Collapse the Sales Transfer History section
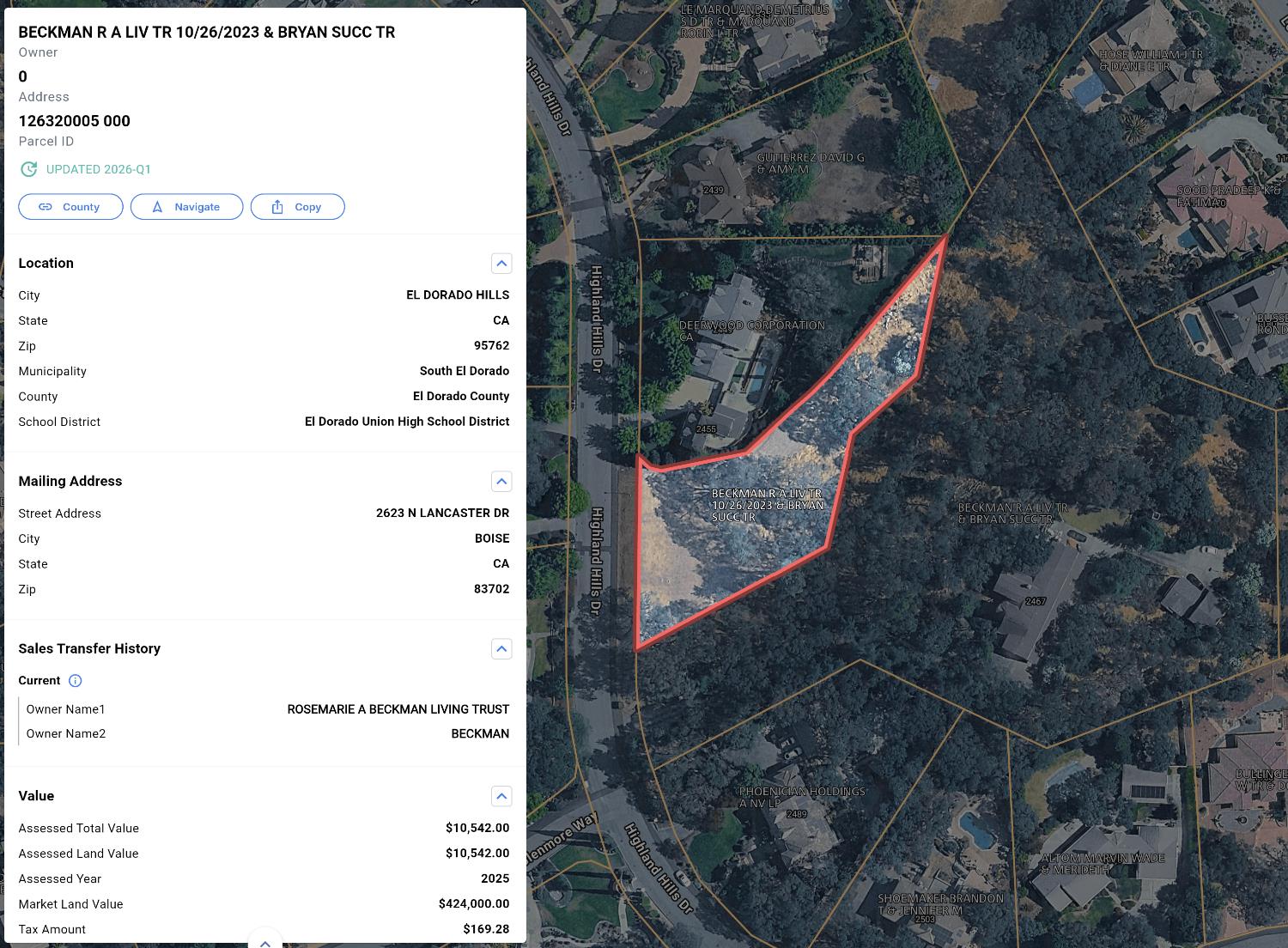This screenshot has width=1288, height=948. coord(501,649)
